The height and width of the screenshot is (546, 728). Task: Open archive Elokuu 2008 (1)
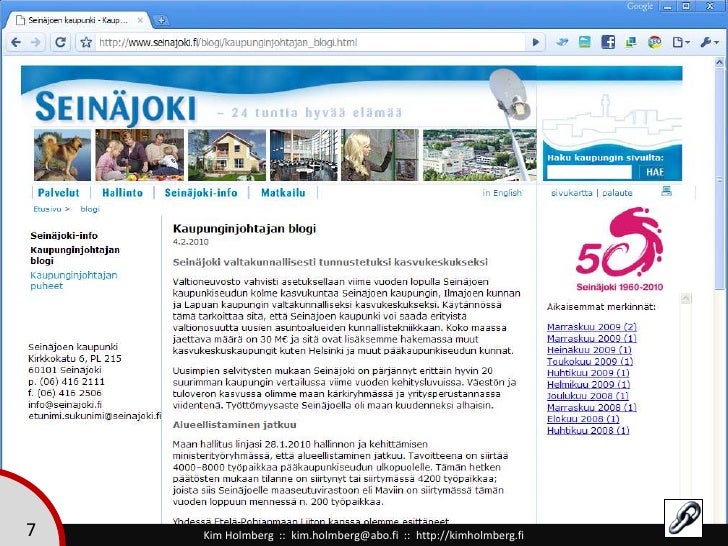(x=583, y=419)
